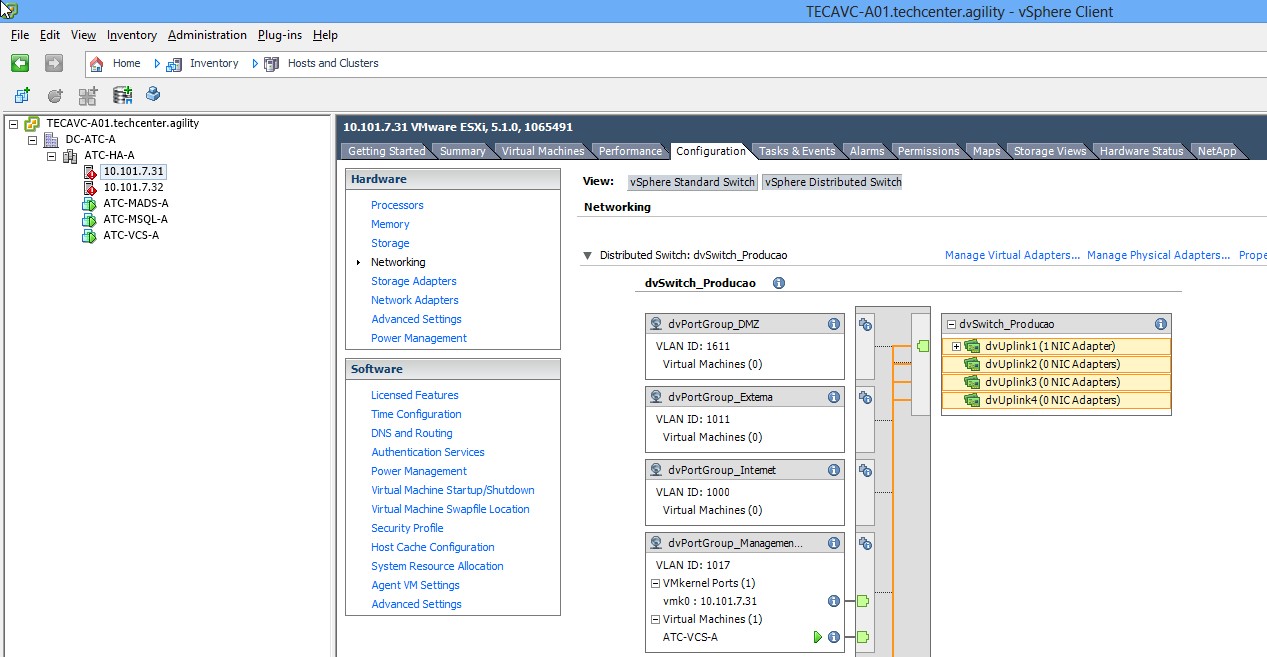Screen dimensions: 1267x657
Task: Click info icon for dvPortGroup_DMZ
Action: click(x=833, y=324)
